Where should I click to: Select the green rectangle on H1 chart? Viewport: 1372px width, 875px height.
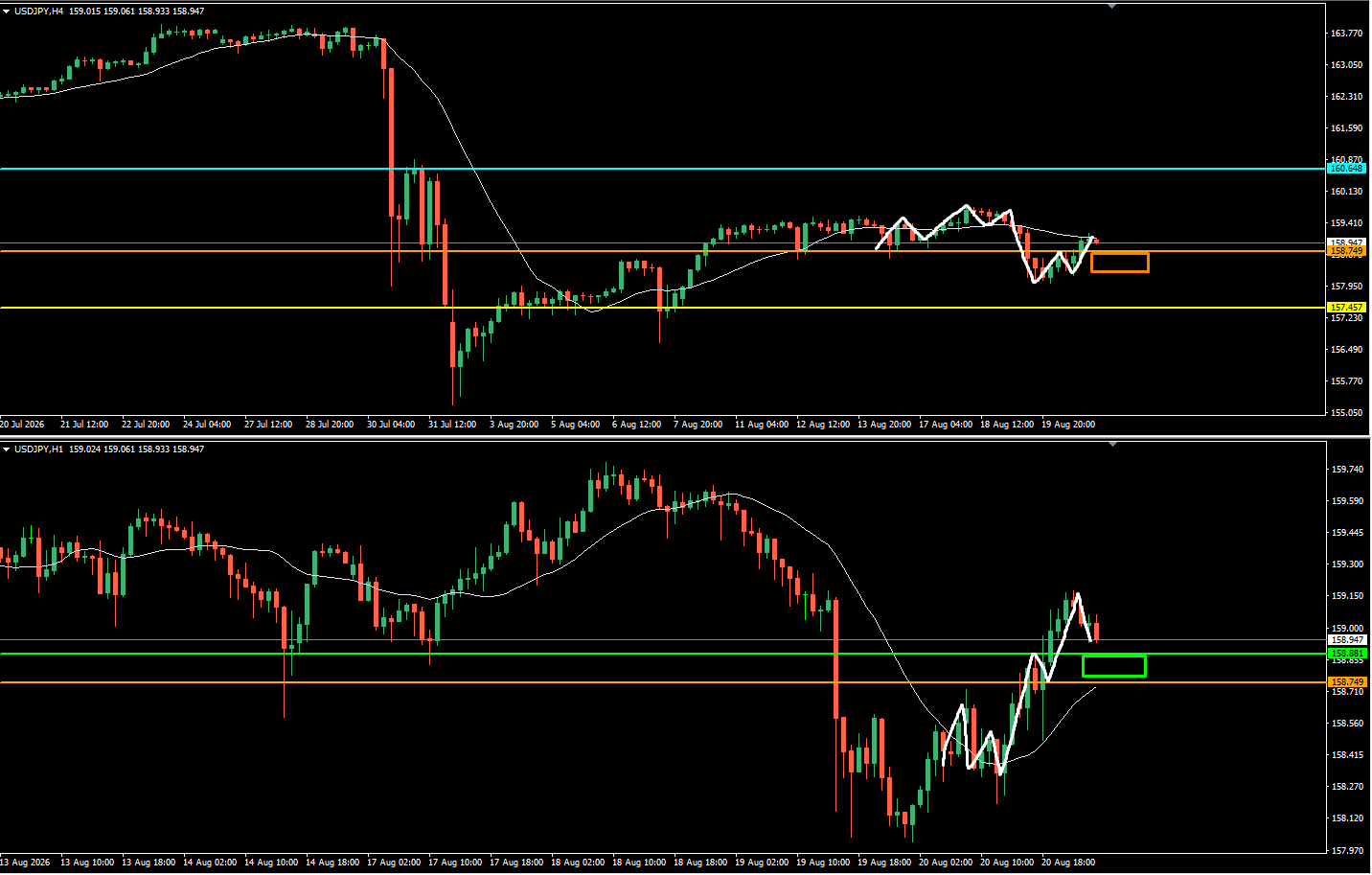click(1113, 666)
